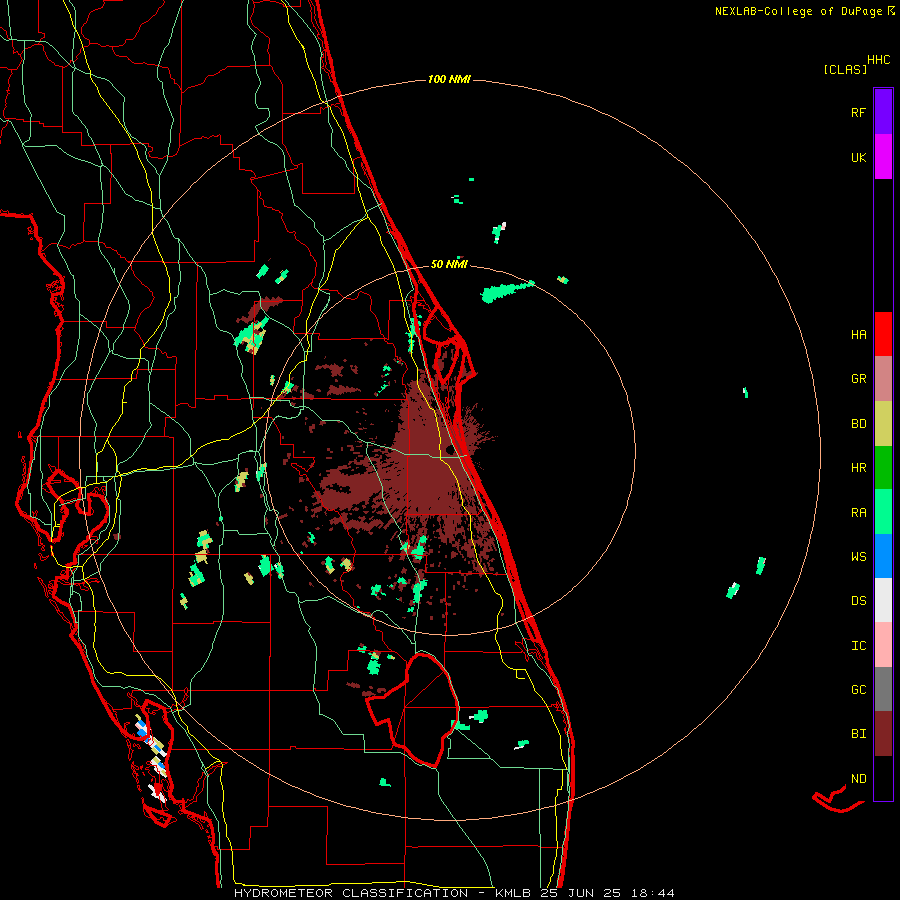The width and height of the screenshot is (900, 900).
Task: Click the "18:44" timestamp text
Action: pos(653,893)
